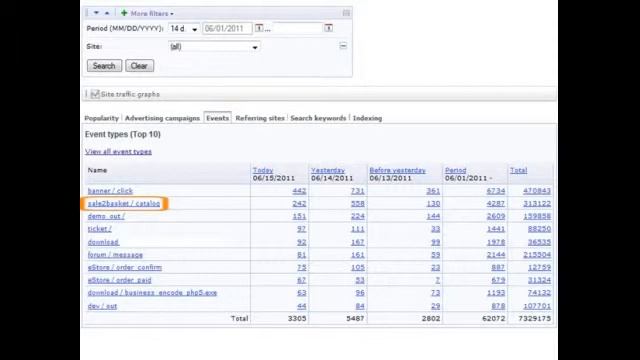Image resolution: width=640 pixels, height=360 pixels.
Task: Open the banner / click event
Action: 110,191
